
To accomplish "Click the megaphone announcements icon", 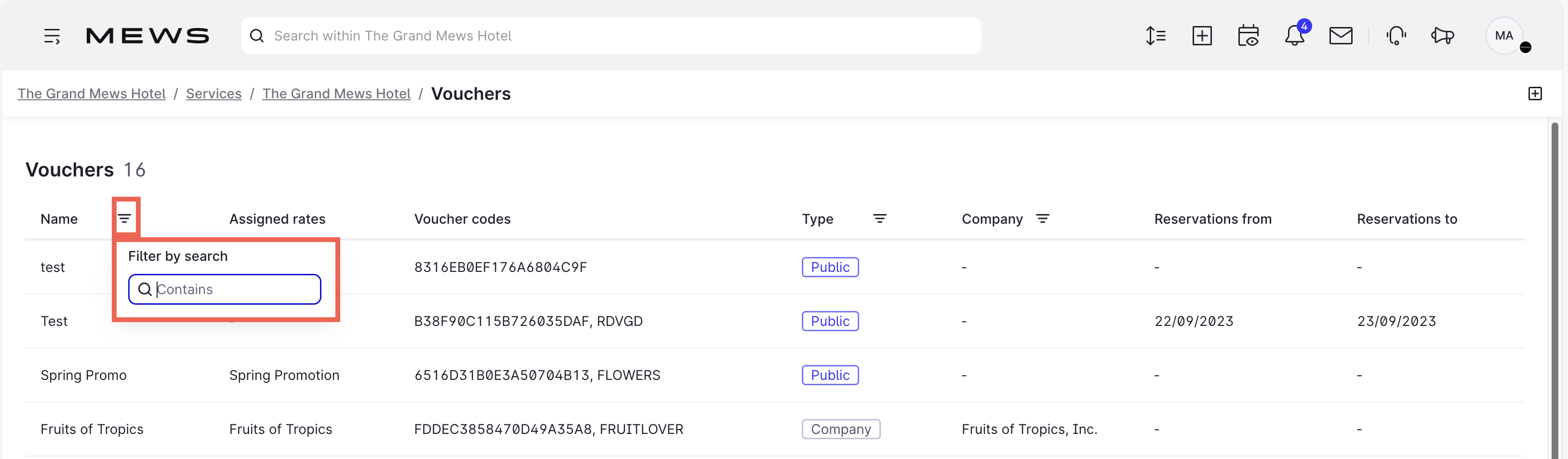I will click(1442, 36).
